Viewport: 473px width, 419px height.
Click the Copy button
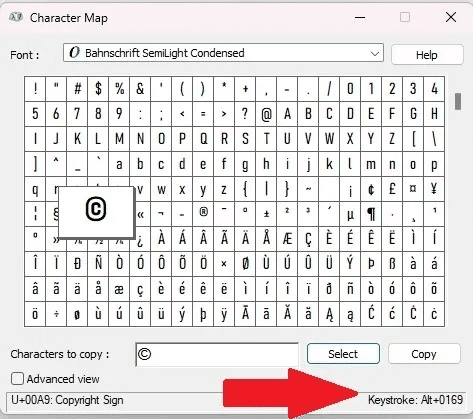point(424,354)
